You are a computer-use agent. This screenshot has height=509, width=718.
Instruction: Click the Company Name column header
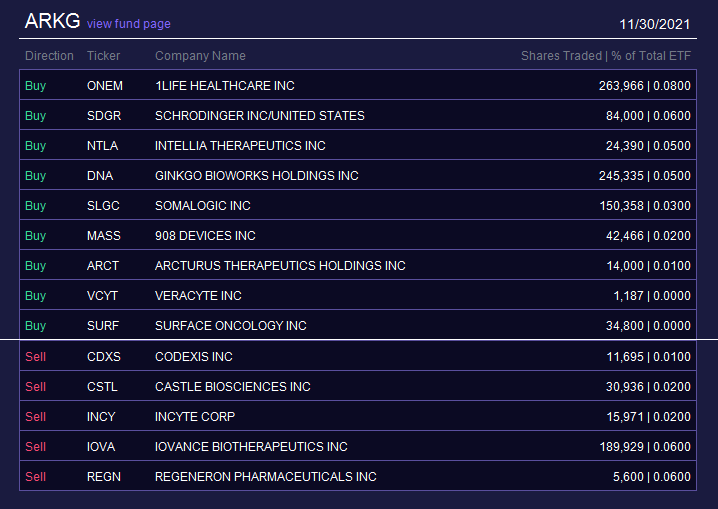[x=200, y=56]
